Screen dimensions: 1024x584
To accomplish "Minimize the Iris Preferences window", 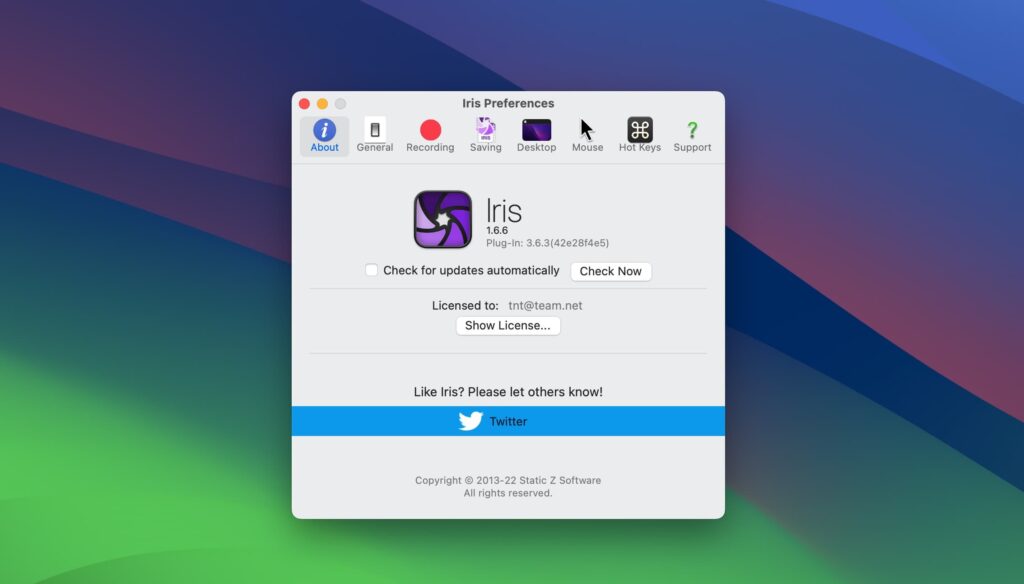I will coord(320,103).
